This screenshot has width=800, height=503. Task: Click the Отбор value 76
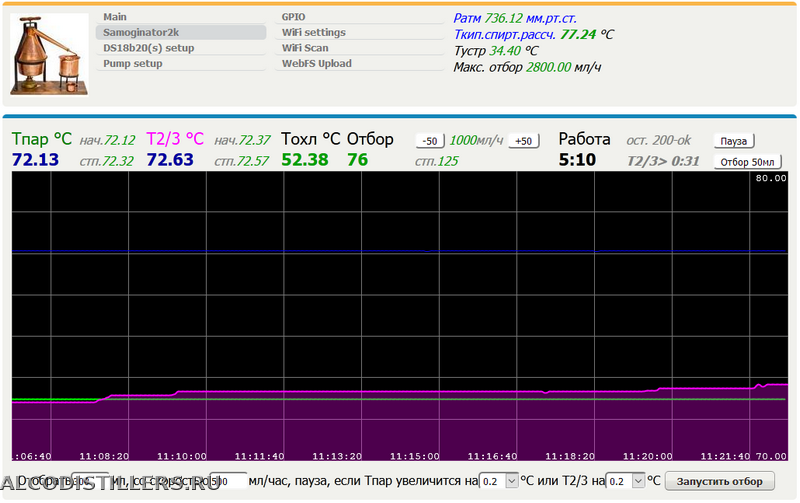(x=357, y=160)
